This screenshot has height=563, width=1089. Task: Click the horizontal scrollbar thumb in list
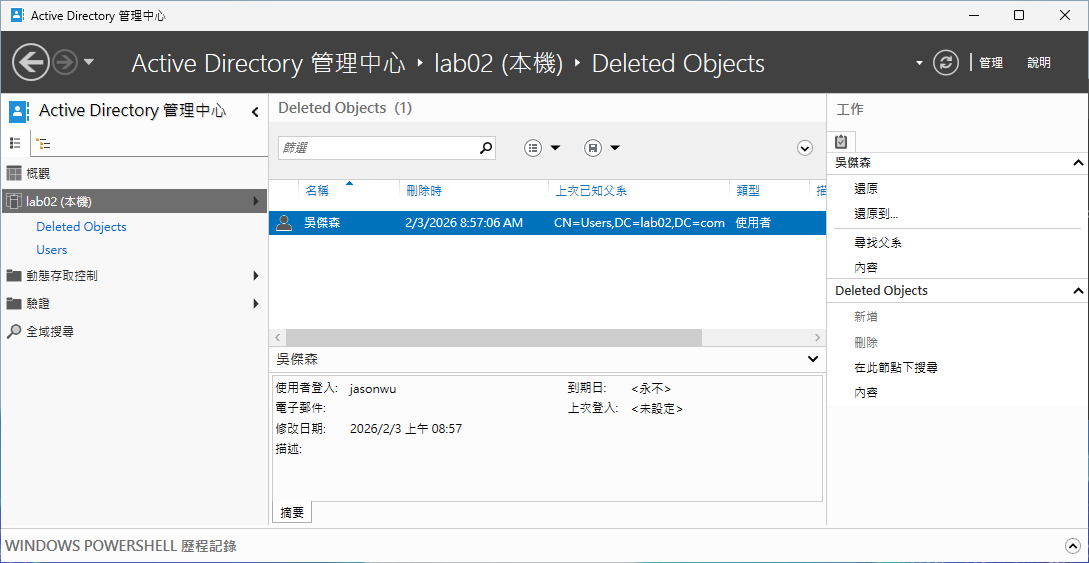pyautogui.click(x=494, y=337)
